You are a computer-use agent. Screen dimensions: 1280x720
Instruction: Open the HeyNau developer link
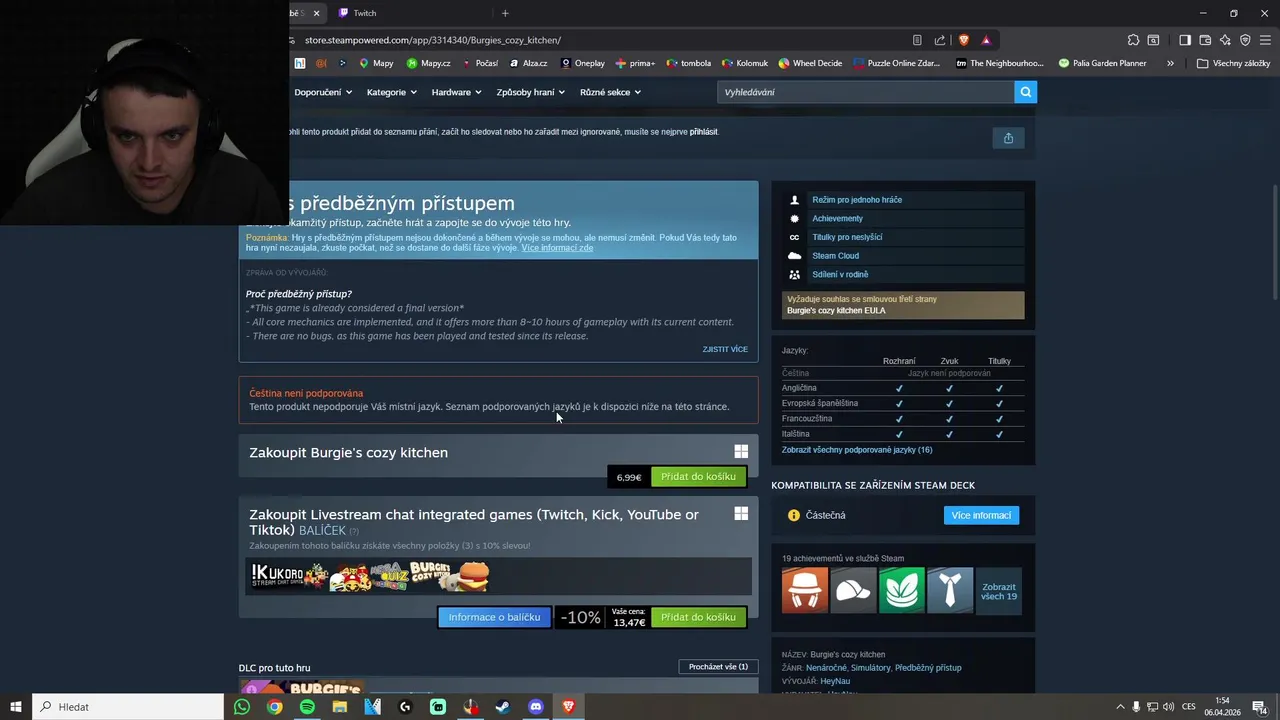click(835, 681)
